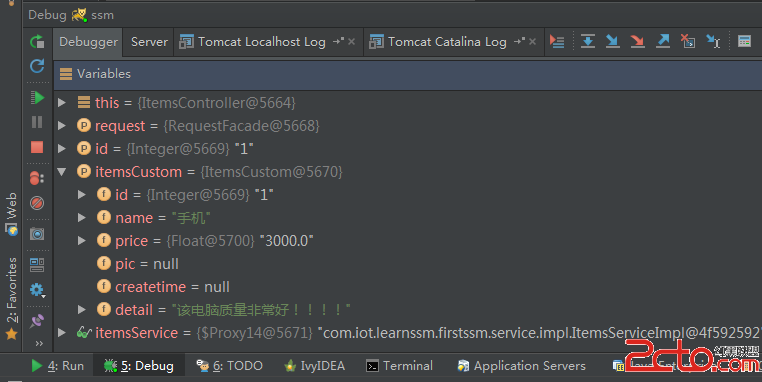Expand top-level id Integer@5669 variable
The width and height of the screenshot is (762, 382).
coord(62,148)
